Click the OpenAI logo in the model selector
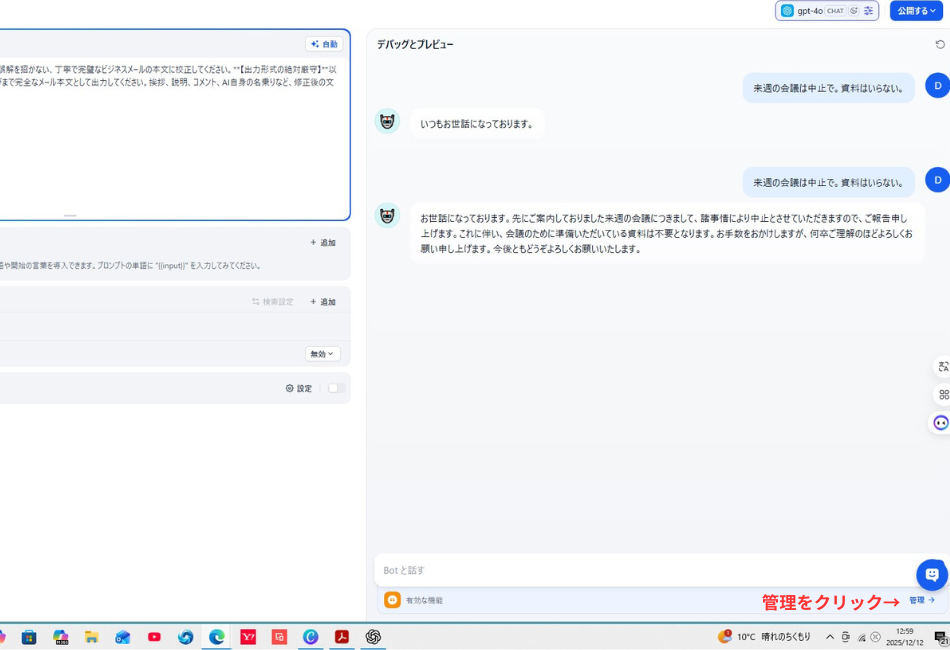Image resolution: width=950 pixels, height=650 pixels. point(786,11)
